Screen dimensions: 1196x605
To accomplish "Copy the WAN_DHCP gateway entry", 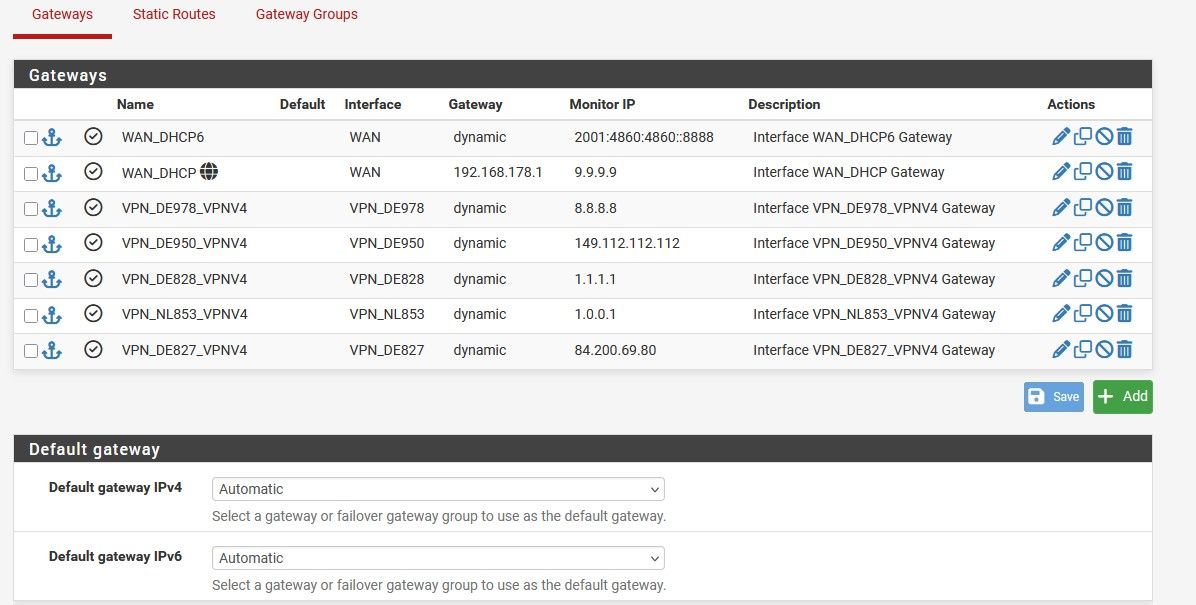I will tap(1083, 172).
